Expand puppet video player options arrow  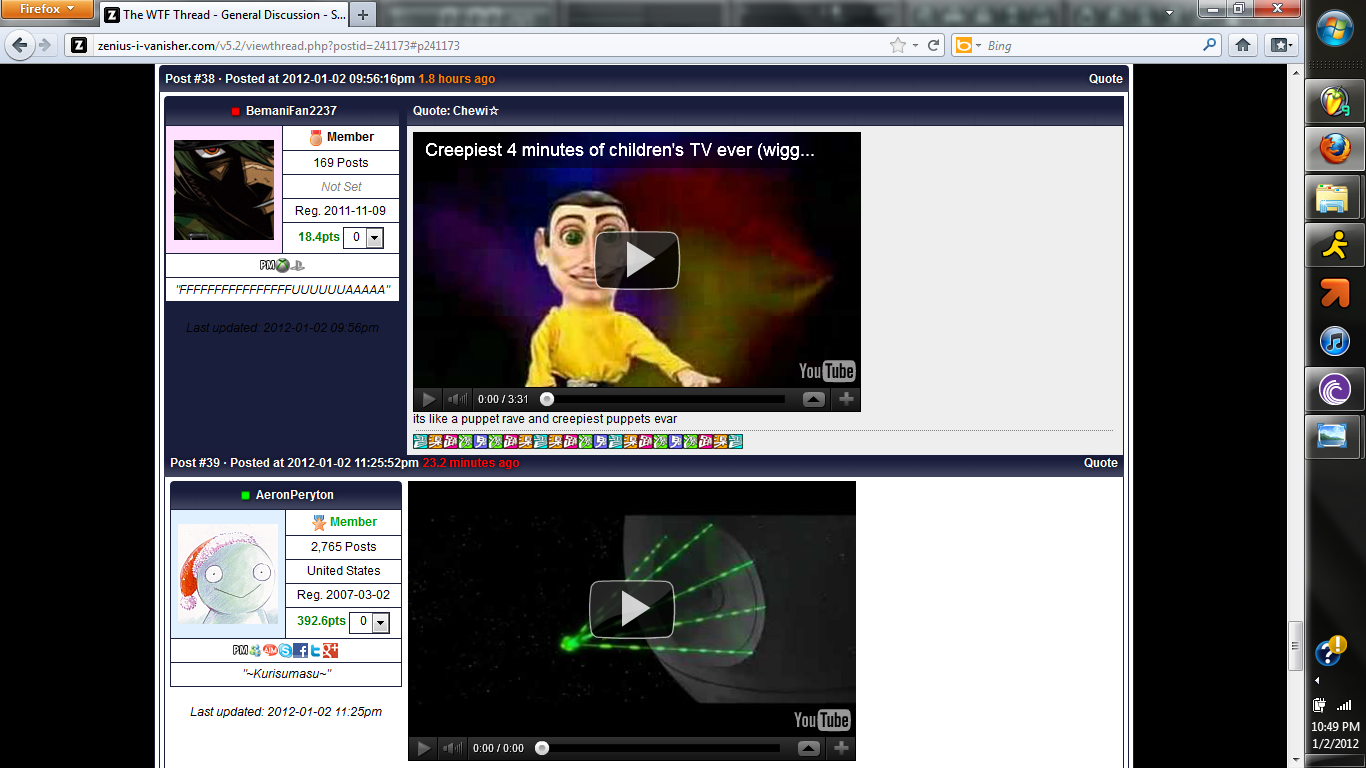click(814, 399)
